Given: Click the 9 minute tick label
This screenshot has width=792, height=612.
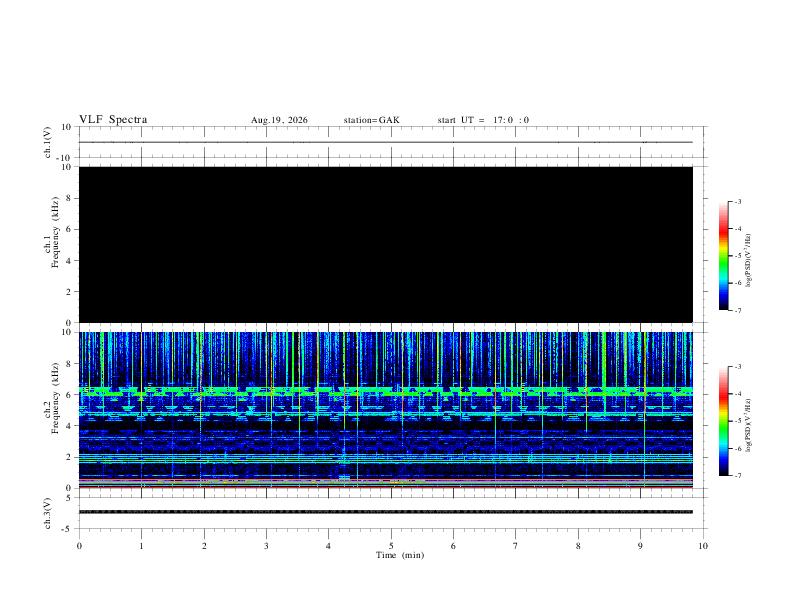Looking at the screenshot, I should 640,546.
